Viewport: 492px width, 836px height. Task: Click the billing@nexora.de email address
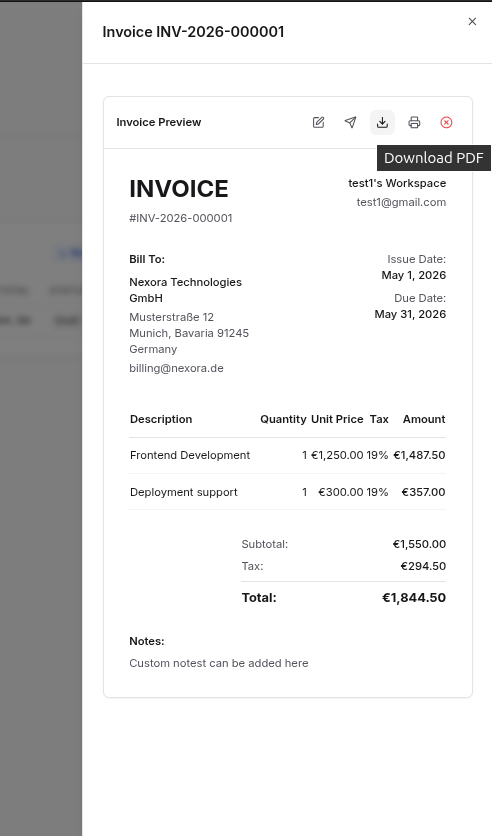[176, 368]
